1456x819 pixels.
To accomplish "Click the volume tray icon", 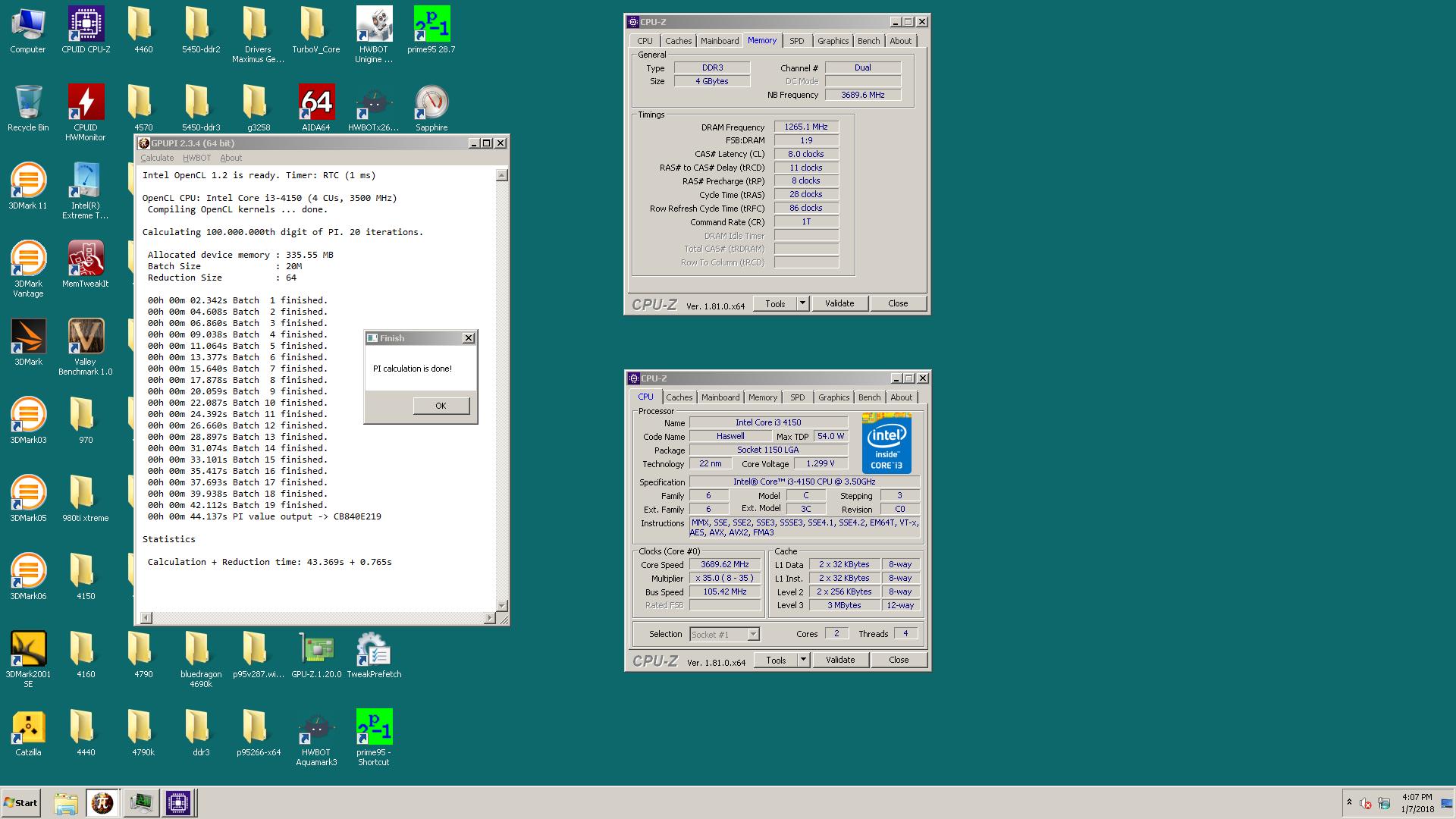I will 1366,803.
